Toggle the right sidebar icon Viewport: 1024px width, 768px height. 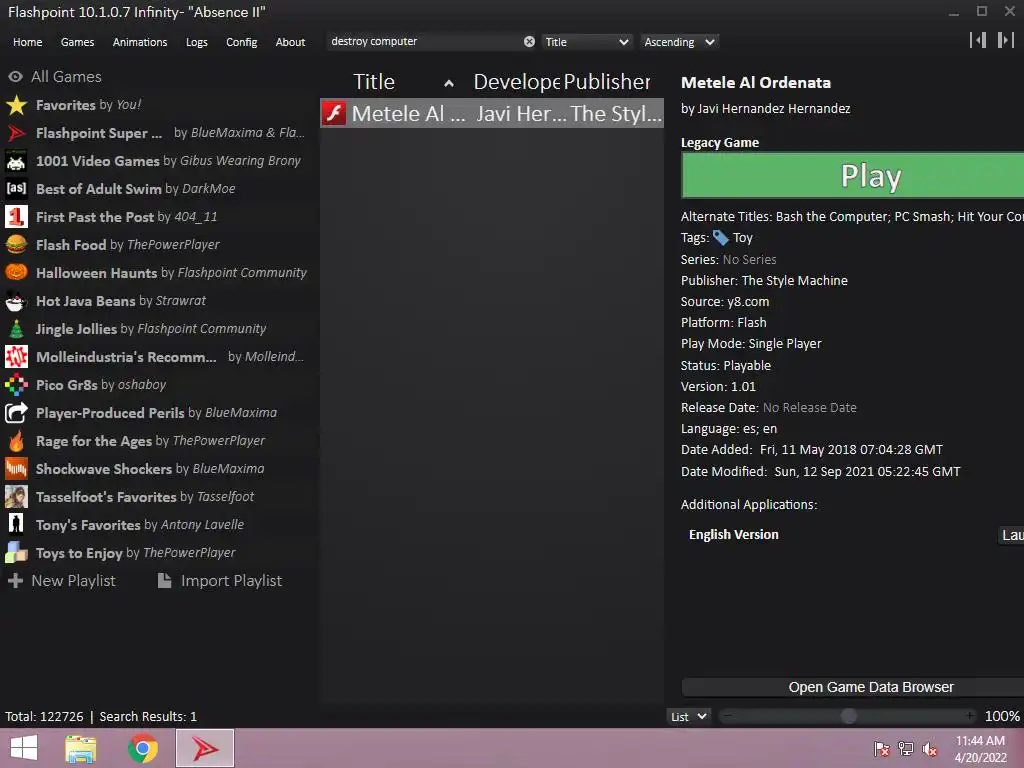click(1006, 40)
